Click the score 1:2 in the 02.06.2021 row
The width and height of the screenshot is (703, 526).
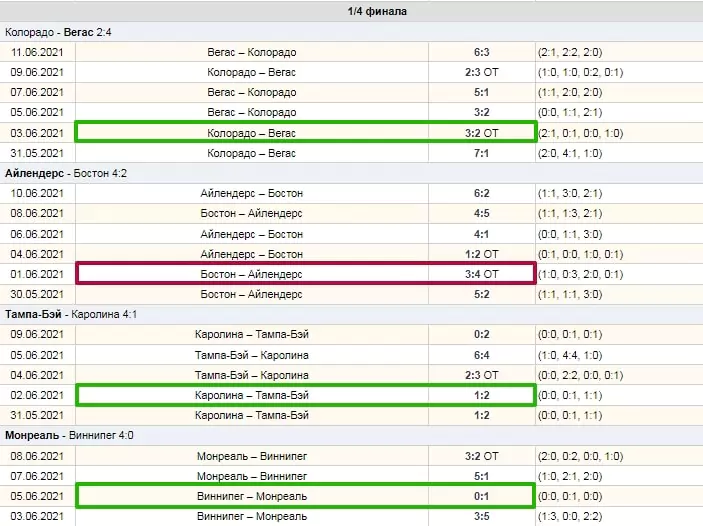point(482,395)
